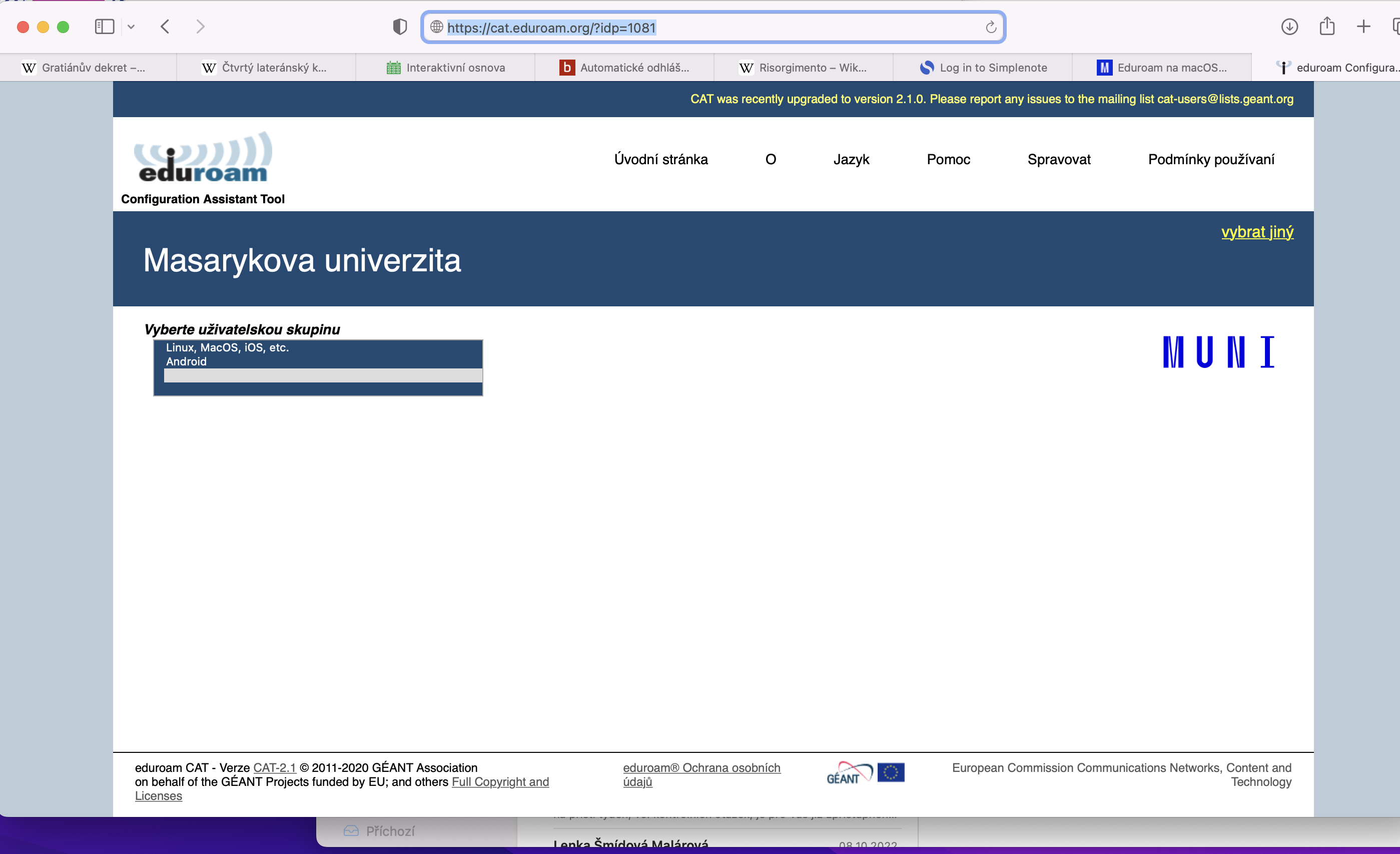This screenshot has width=1400, height=854.
Task: Open eduroam Ochrana osobních údajů link
Action: [x=702, y=774]
